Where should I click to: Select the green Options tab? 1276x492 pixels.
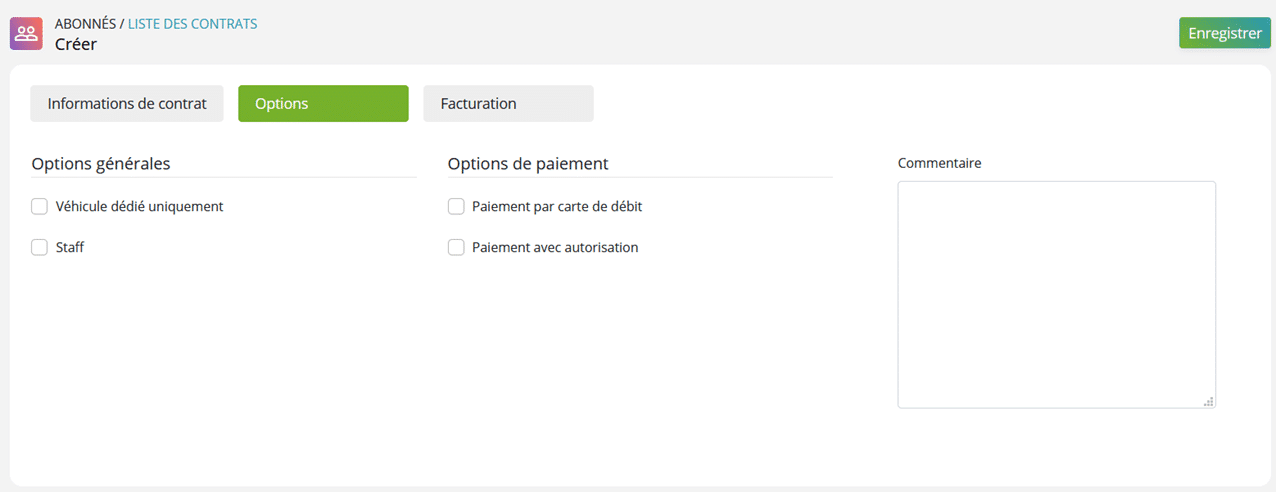coord(323,104)
